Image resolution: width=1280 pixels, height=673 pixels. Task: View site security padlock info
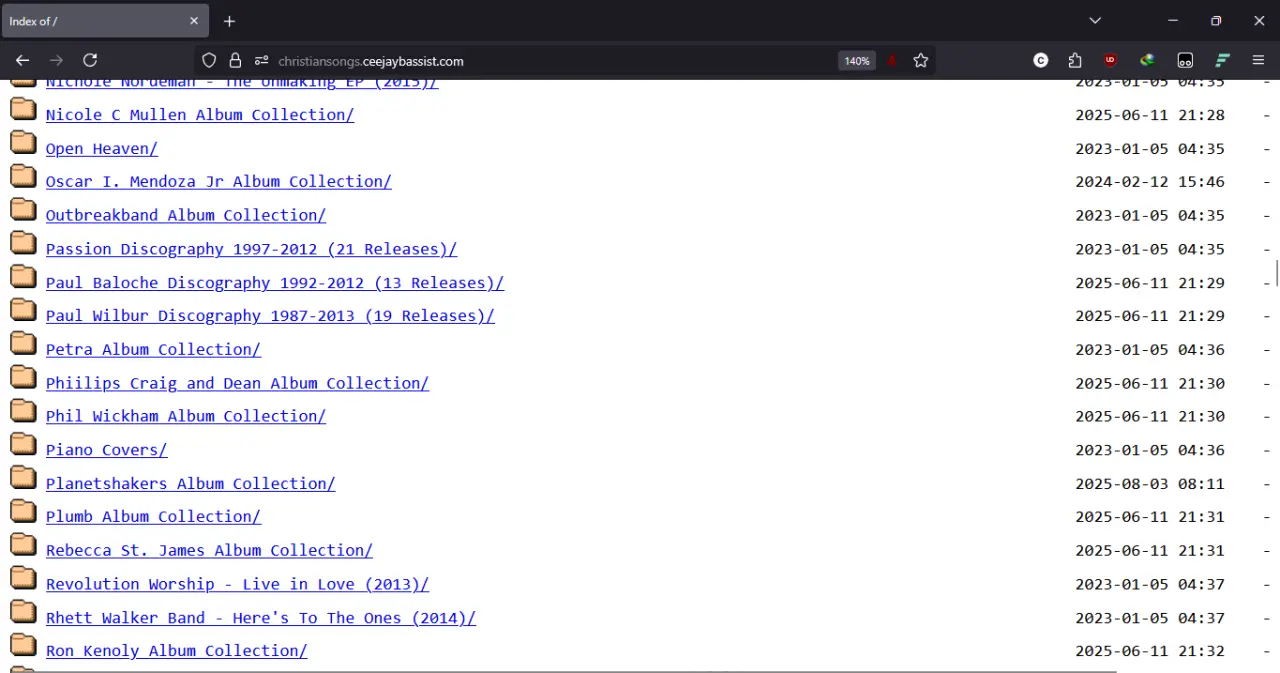point(235,60)
